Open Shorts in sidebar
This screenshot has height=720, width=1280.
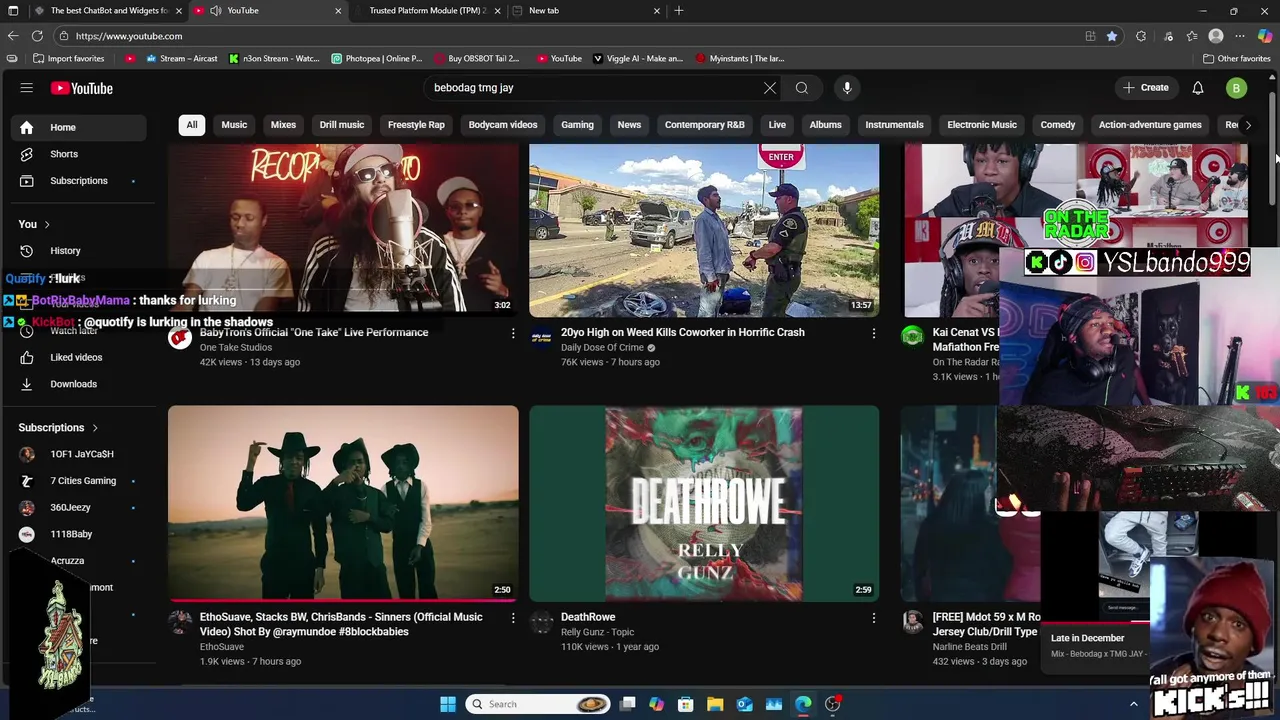click(x=78, y=154)
